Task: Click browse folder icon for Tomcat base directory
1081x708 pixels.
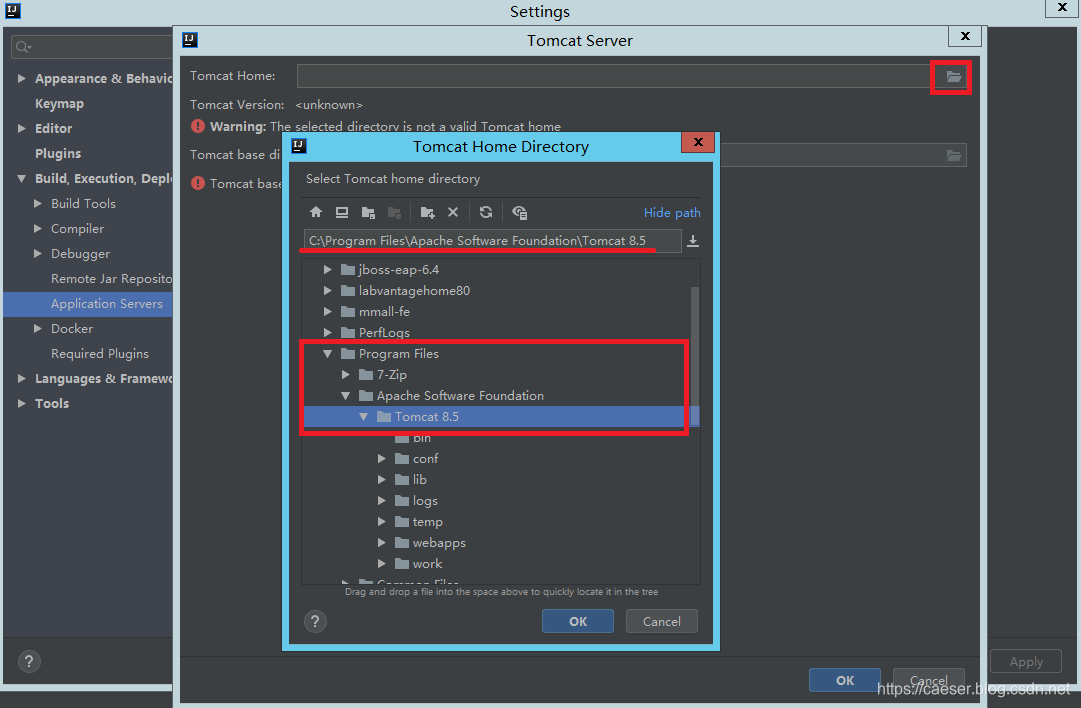Action: 953,155
